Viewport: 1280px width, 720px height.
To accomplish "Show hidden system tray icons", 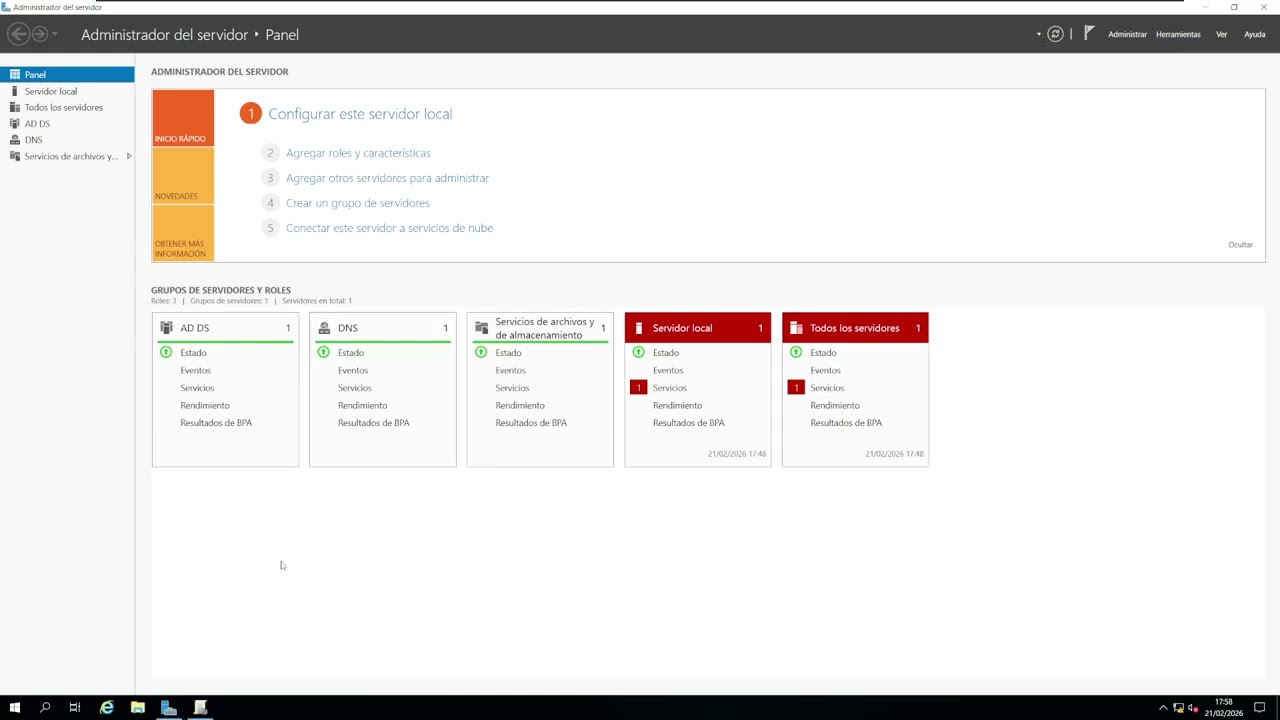I will (1163, 708).
